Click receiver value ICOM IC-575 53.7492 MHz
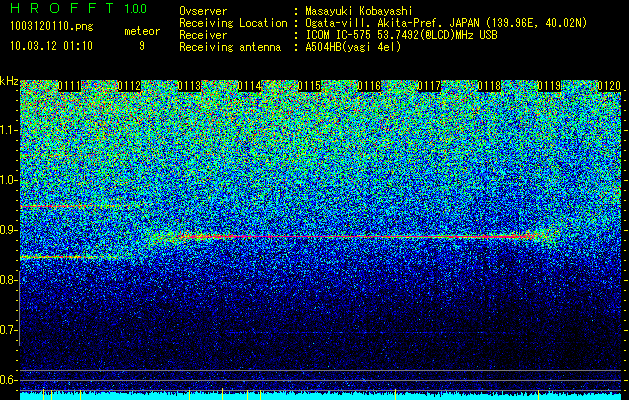629x400 pixels. pyautogui.click(x=401, y=35)
